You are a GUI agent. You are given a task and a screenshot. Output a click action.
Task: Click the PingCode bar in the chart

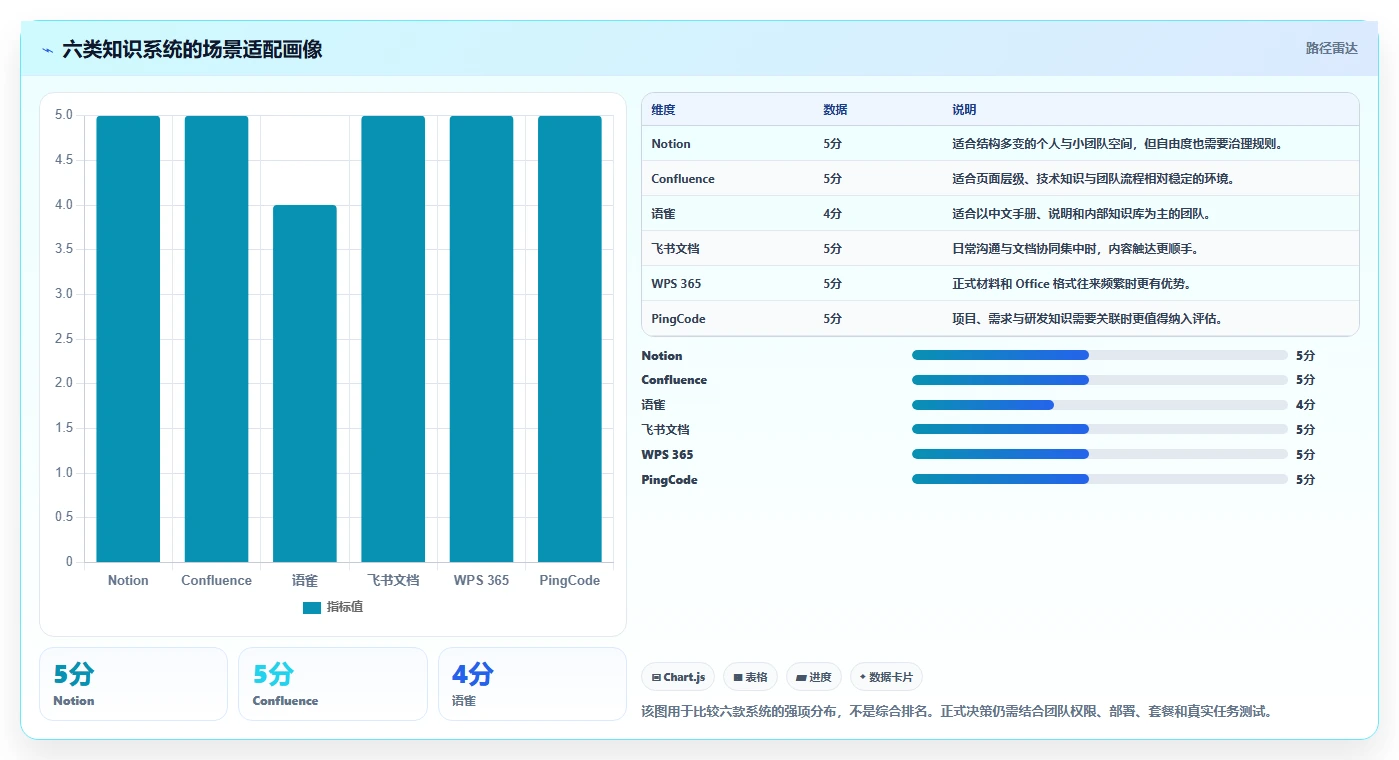(570, 339)
